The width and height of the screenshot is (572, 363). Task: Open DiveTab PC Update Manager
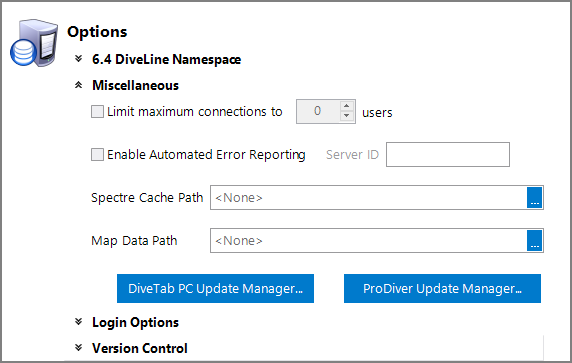pyautogui.click(x=215, y=289)
